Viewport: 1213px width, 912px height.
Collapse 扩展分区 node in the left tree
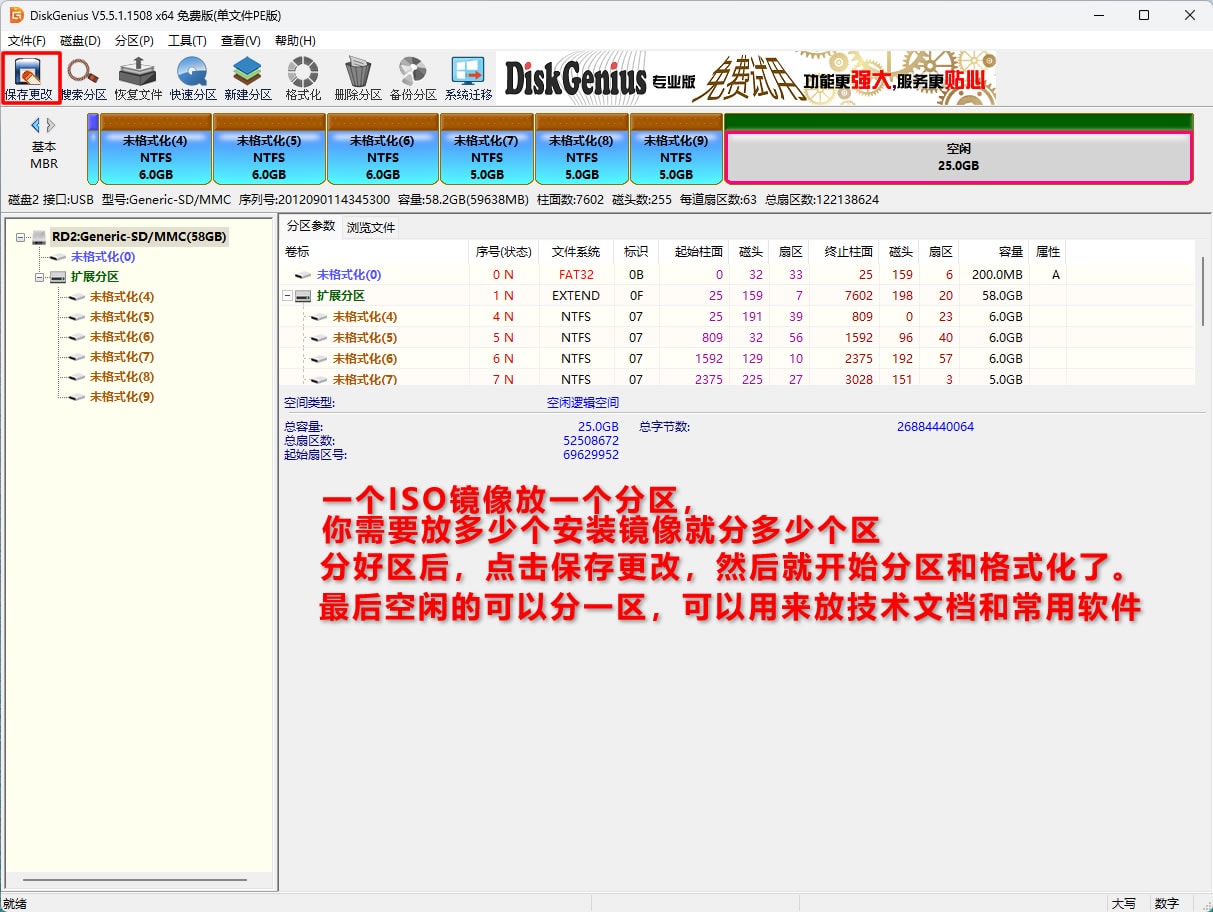click(39, 277)
